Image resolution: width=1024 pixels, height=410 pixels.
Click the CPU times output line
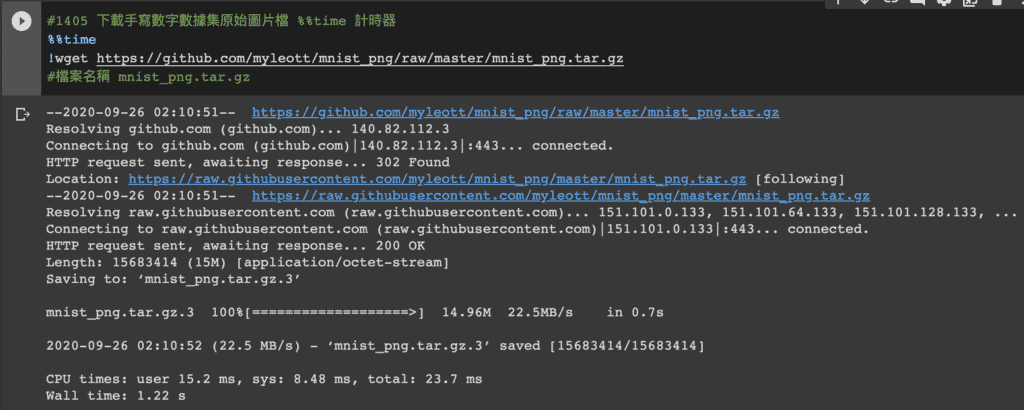click(264, 379)
